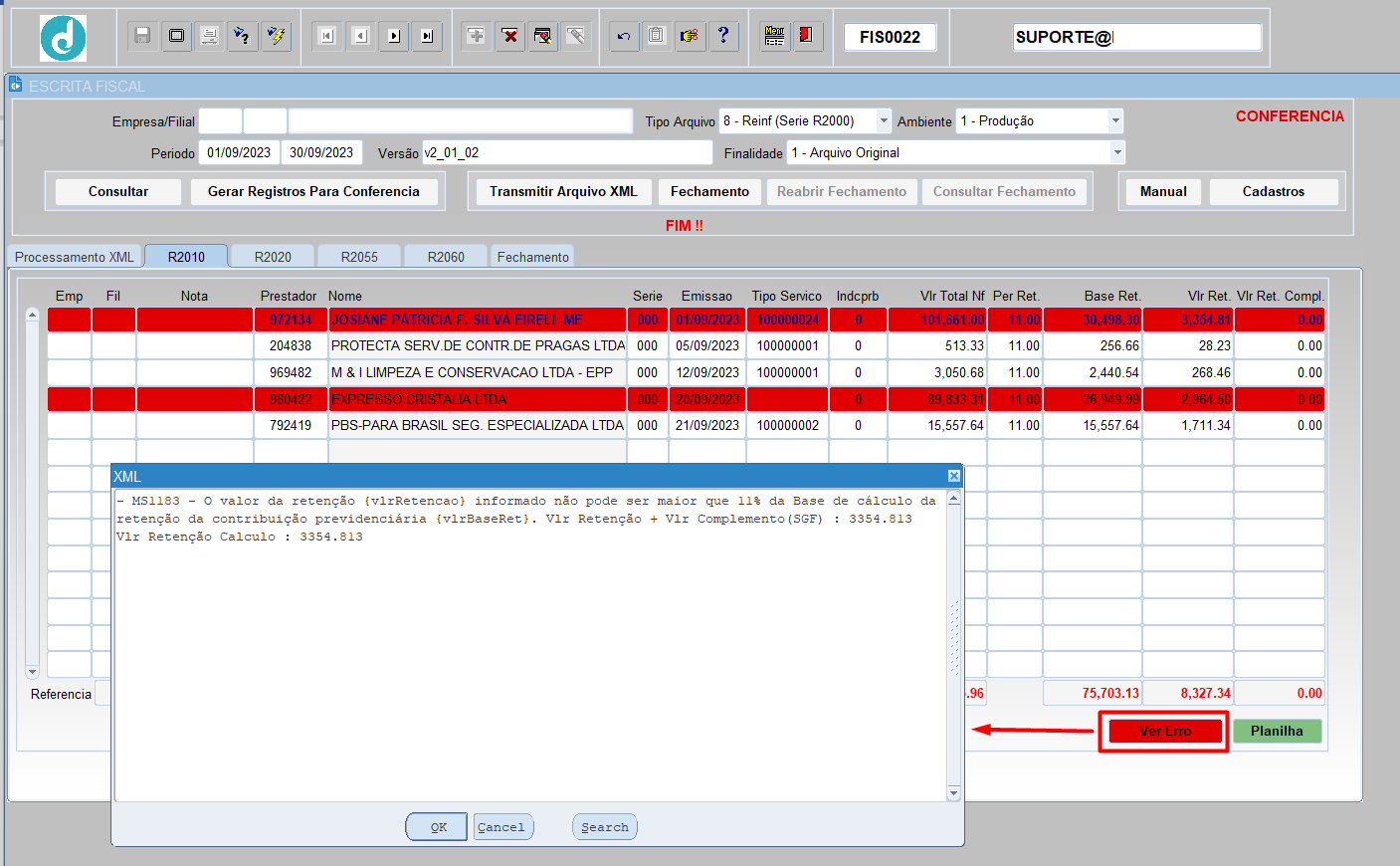The image size is (1400, 866).
Task: Open the Manual button
Action: 1163,191
